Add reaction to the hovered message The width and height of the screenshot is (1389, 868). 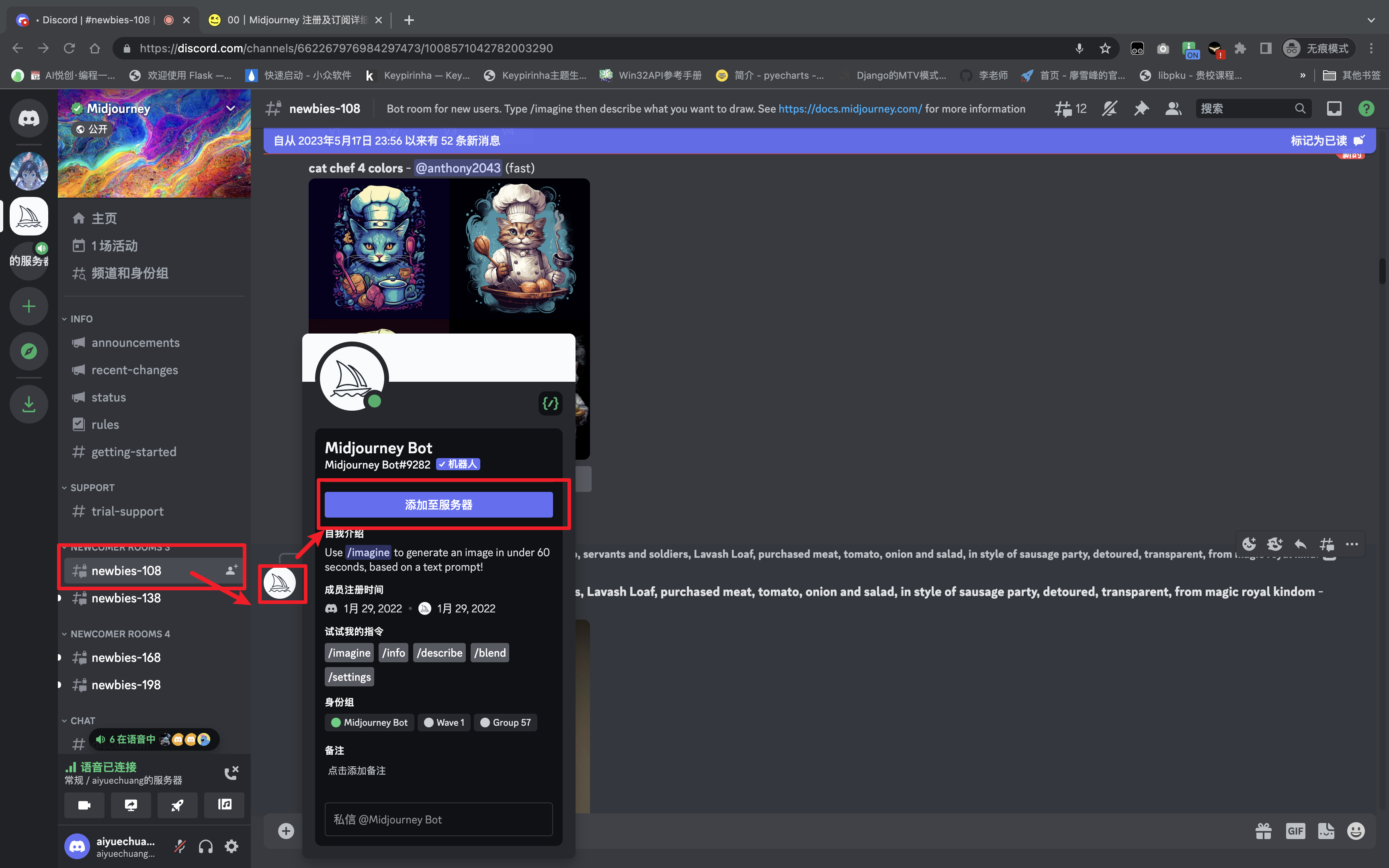(1249, 544)
